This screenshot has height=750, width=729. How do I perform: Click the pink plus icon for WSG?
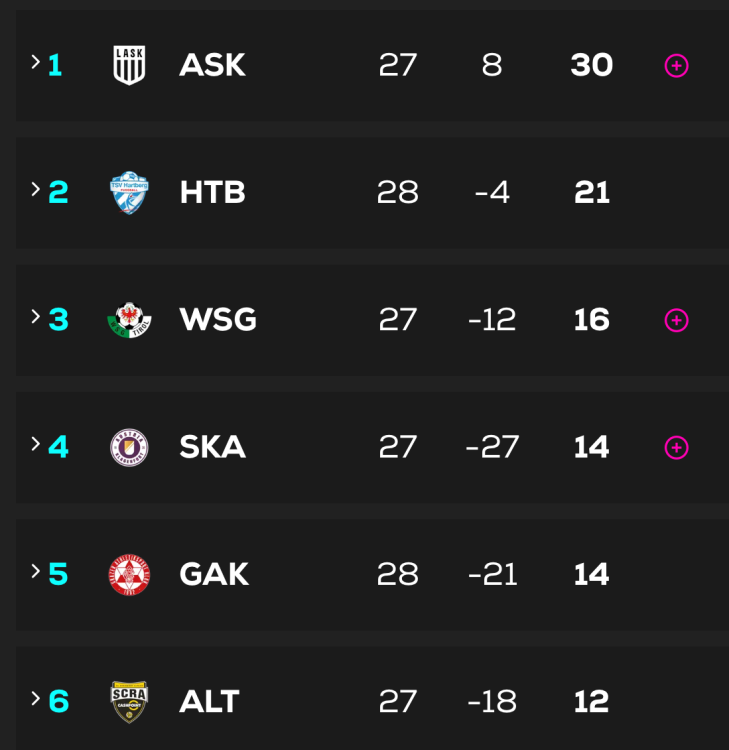(677, 320)
